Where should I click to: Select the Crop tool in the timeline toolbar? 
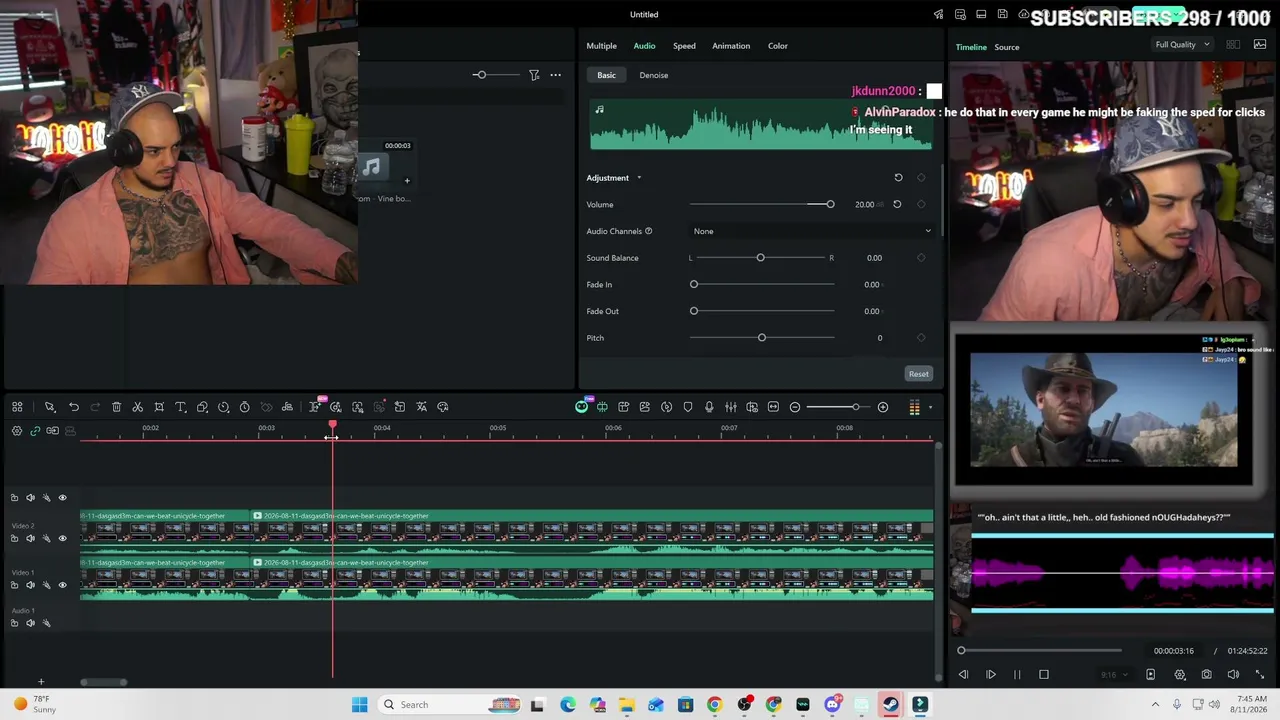coord(159,407)
